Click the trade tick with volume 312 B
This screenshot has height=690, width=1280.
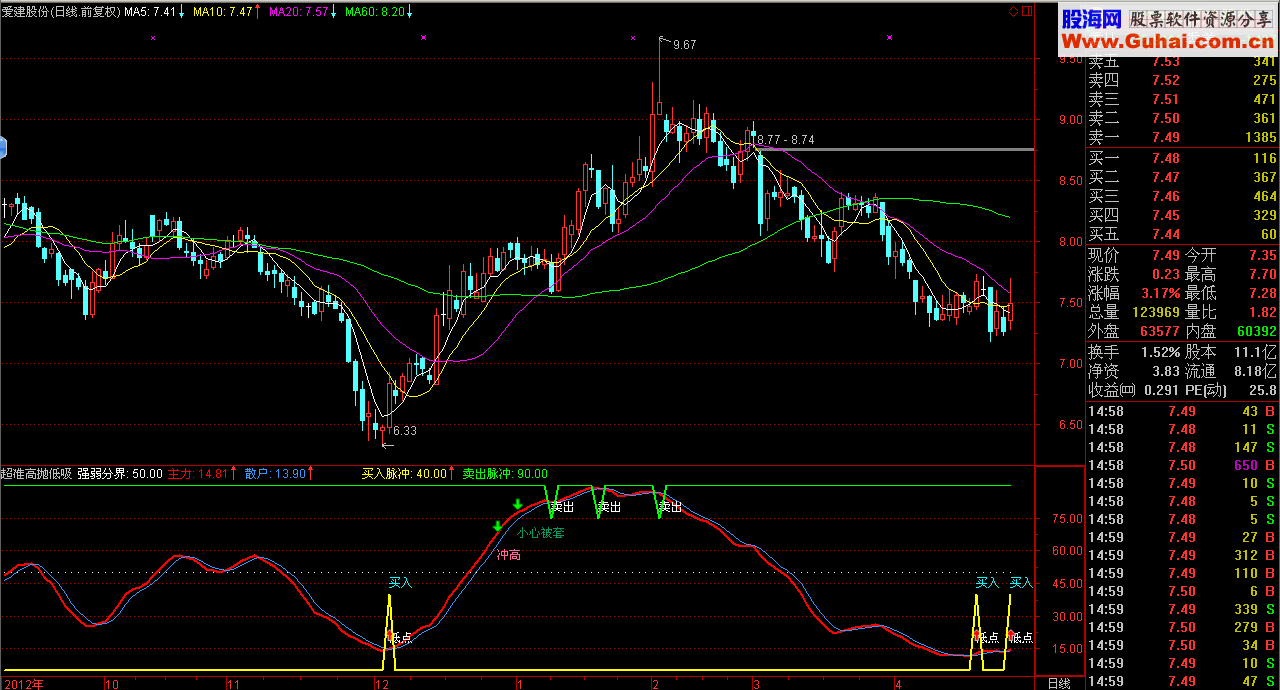tap(1183, 555)
